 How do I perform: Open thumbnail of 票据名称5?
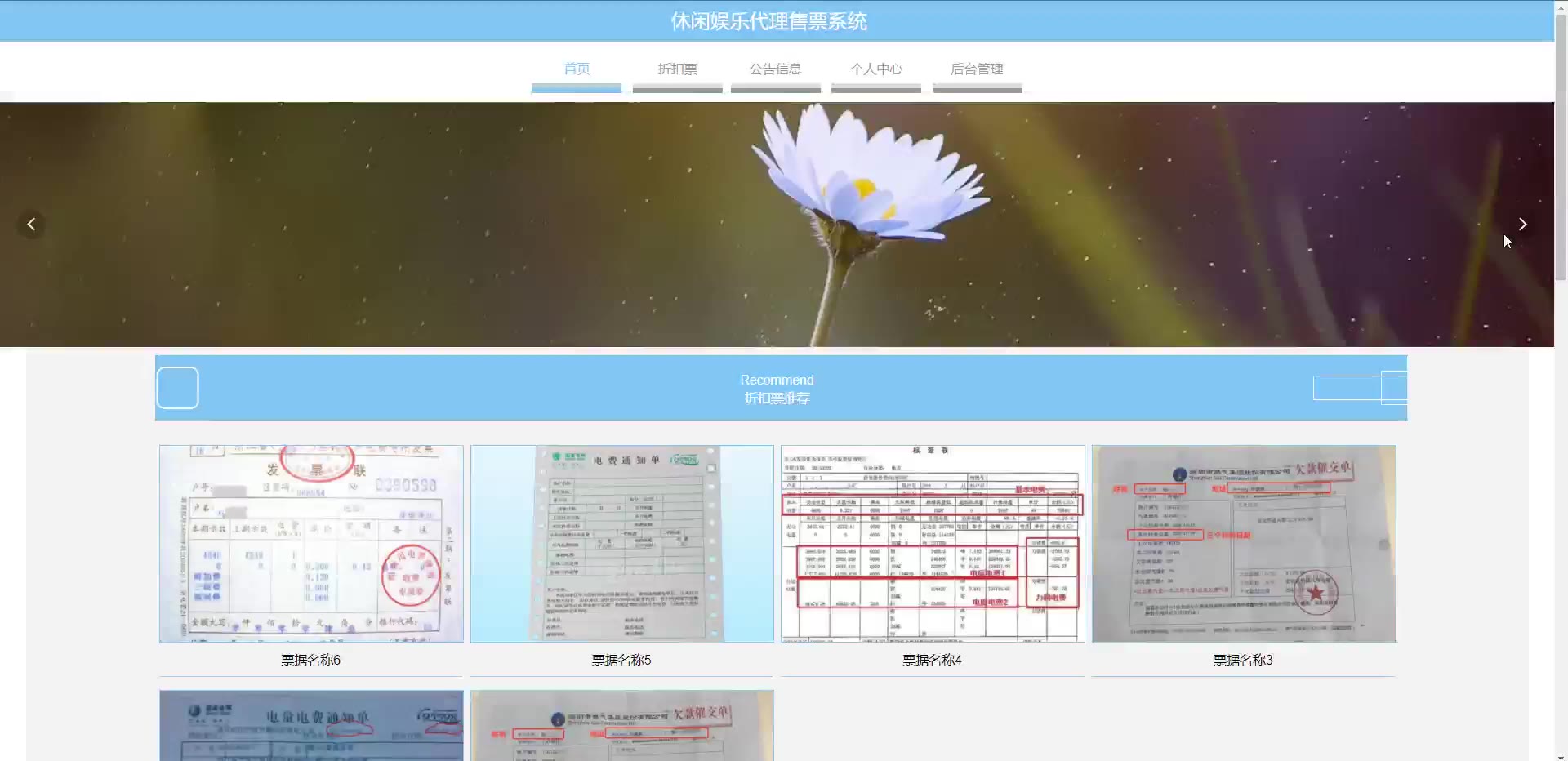[622, 544]
